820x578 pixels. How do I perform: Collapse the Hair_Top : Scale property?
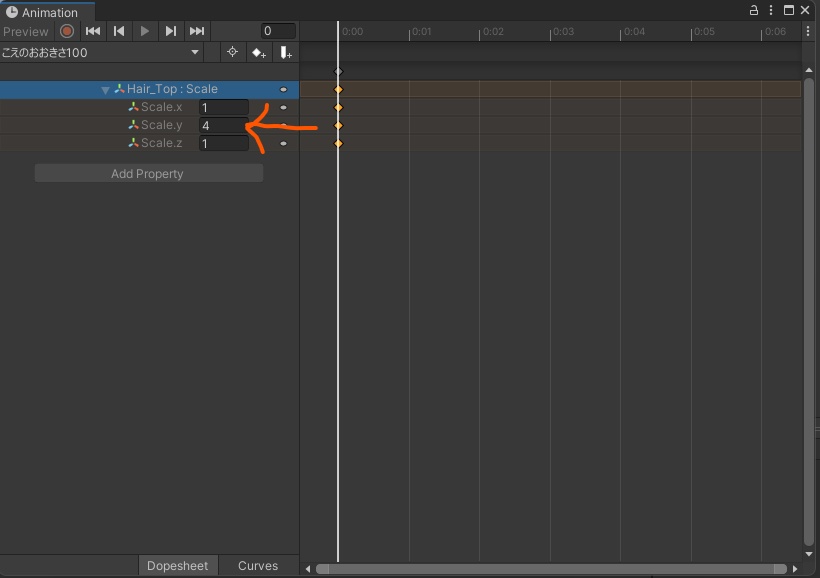[x=105, y=90]
